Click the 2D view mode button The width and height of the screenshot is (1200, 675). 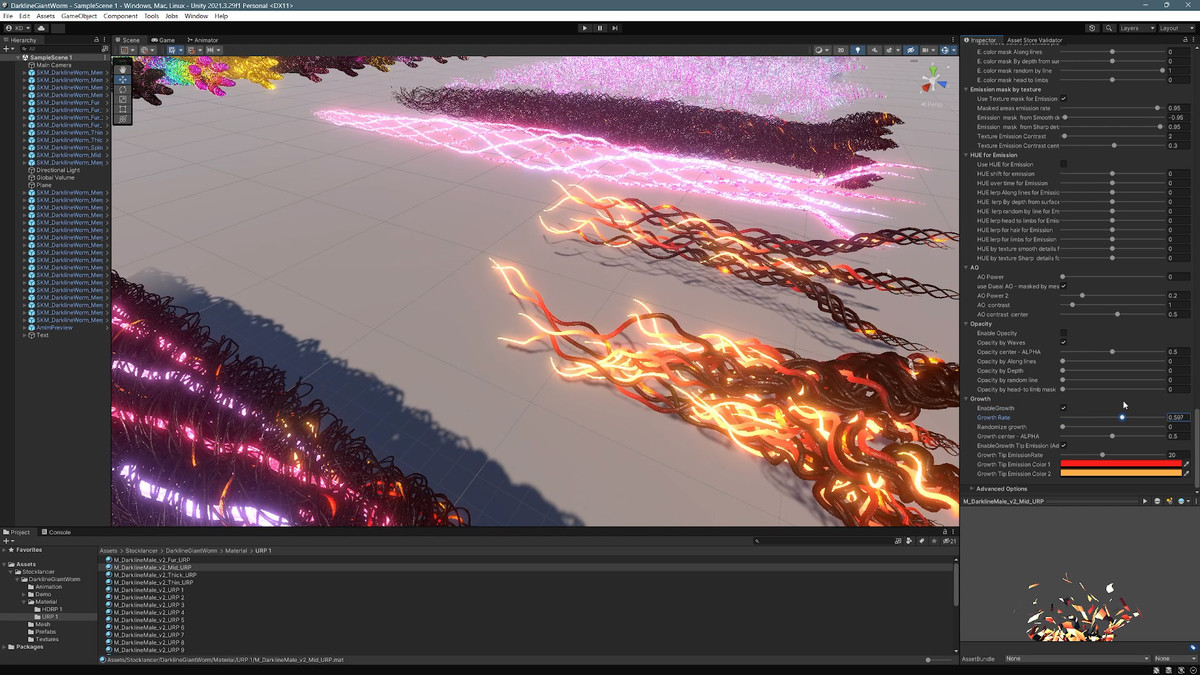click(841, 50)
